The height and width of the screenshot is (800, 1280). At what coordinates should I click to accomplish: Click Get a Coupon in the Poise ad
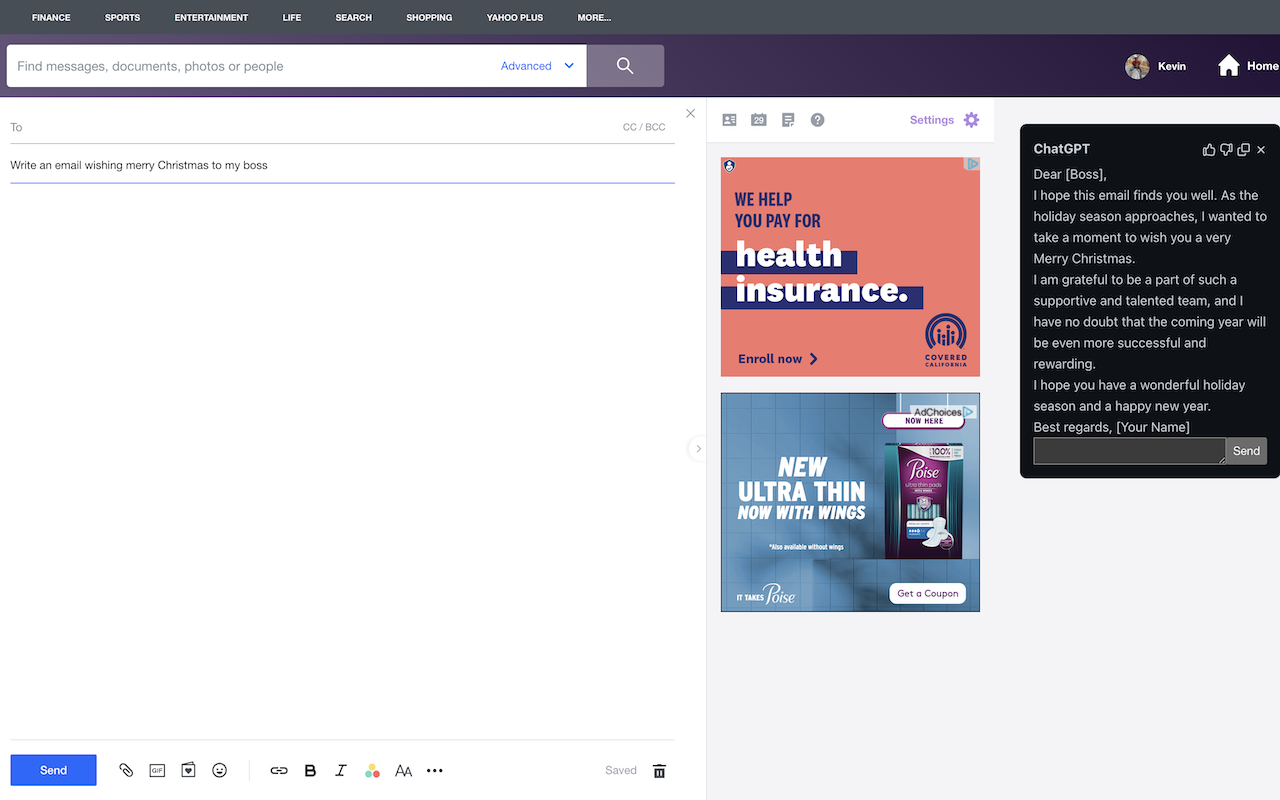[927, 593]
